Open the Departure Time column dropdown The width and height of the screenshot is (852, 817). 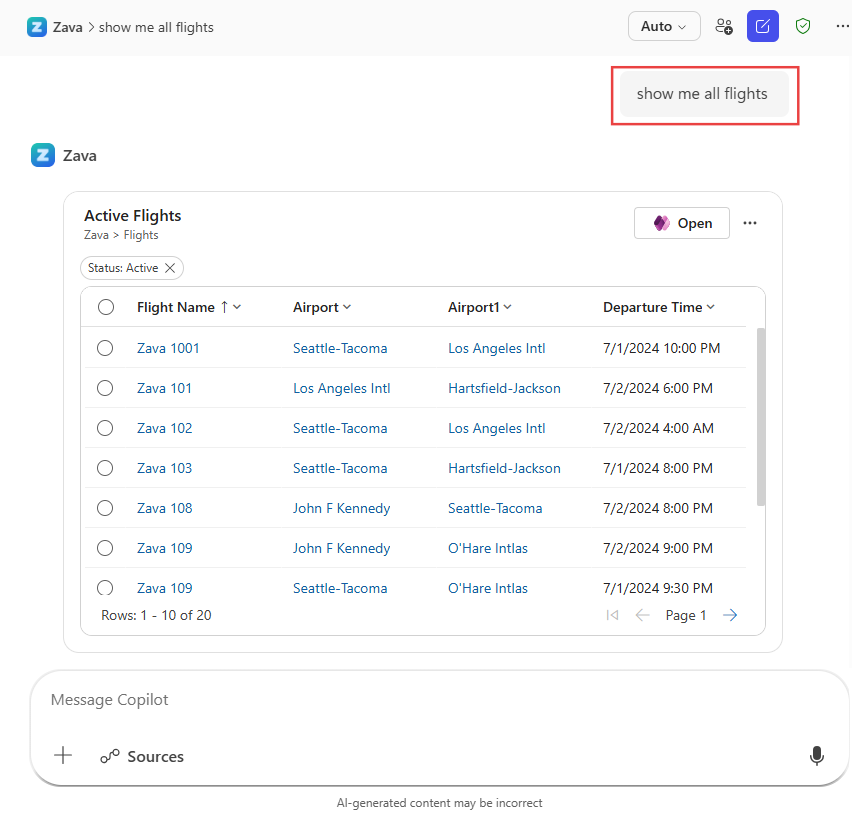click(x=710, y=307)
